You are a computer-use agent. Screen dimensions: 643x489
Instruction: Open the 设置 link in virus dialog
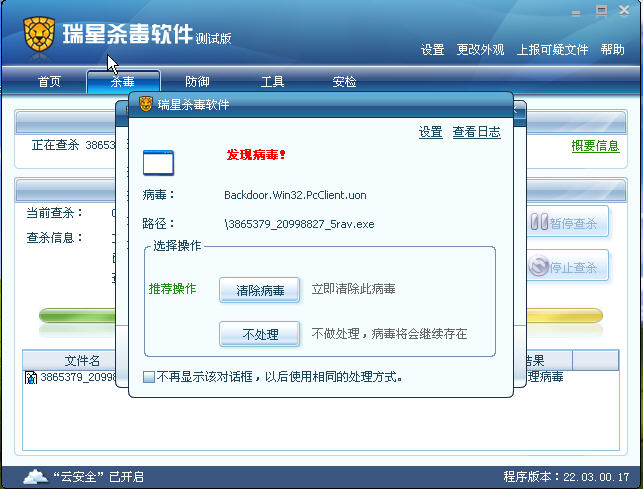point(431,132)
